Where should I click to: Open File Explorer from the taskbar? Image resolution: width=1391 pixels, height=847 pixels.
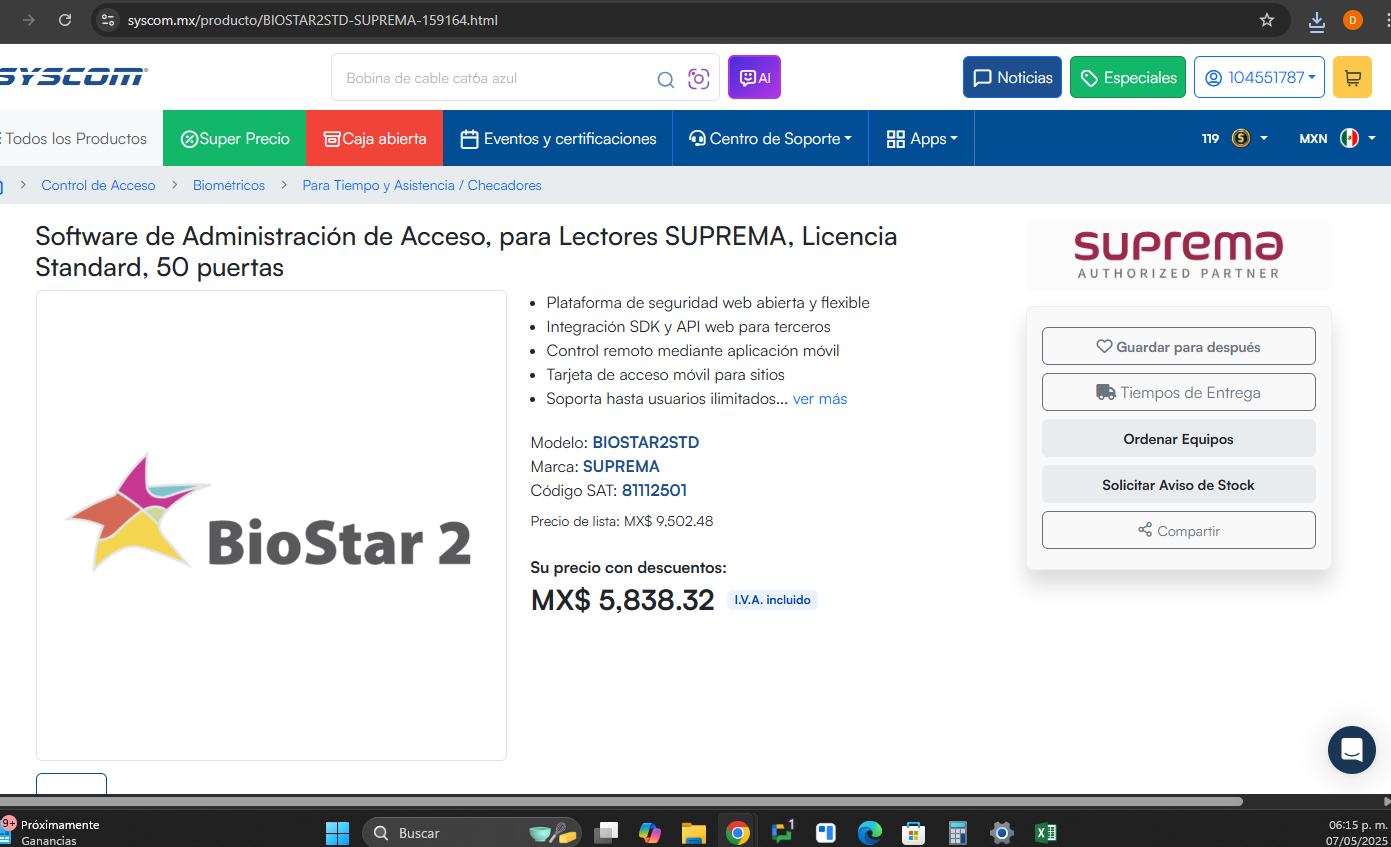click(x=693, y=832)
